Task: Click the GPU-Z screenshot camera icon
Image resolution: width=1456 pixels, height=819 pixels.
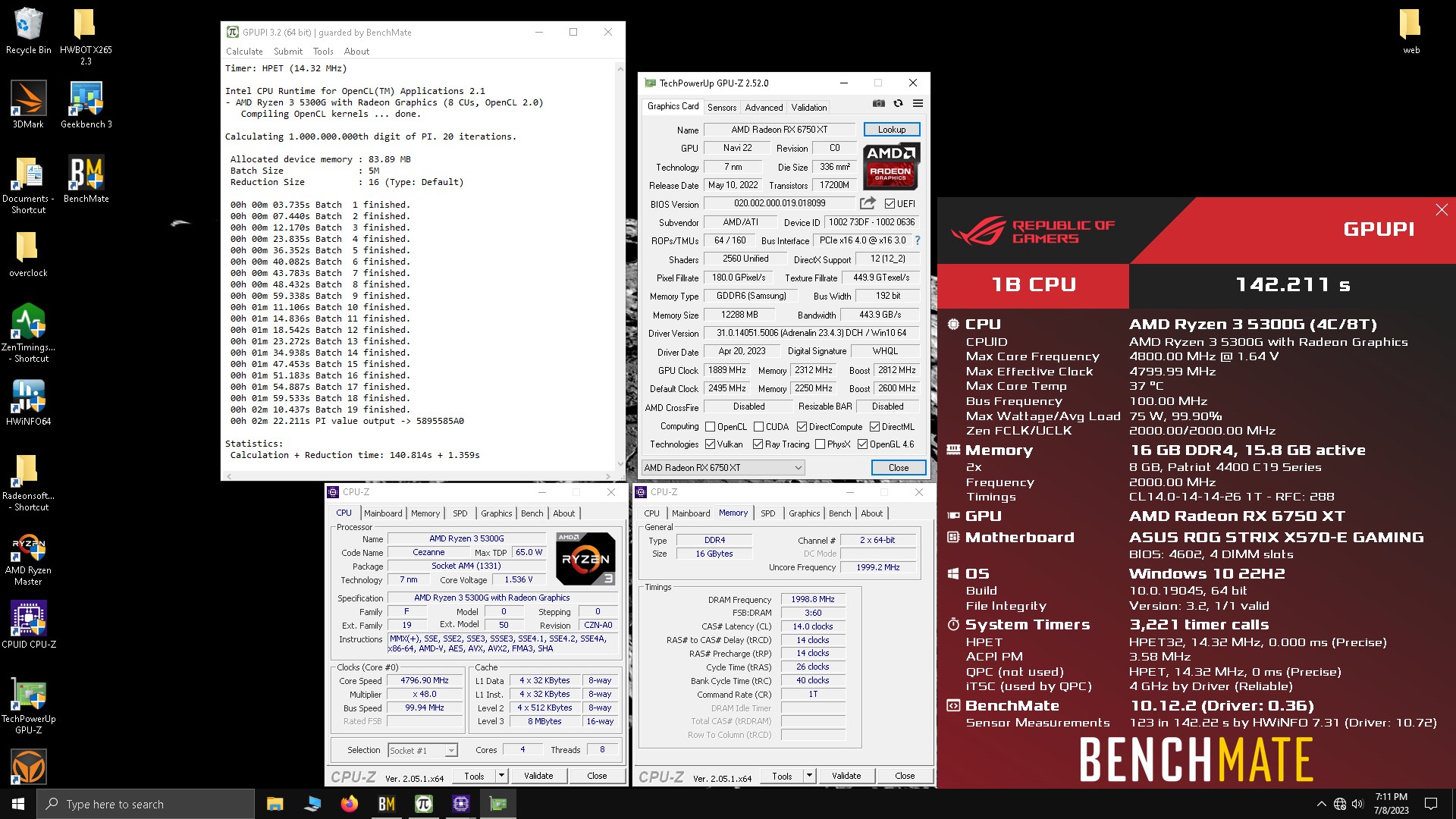Action: pyautogui.click(x=879, y=104)
